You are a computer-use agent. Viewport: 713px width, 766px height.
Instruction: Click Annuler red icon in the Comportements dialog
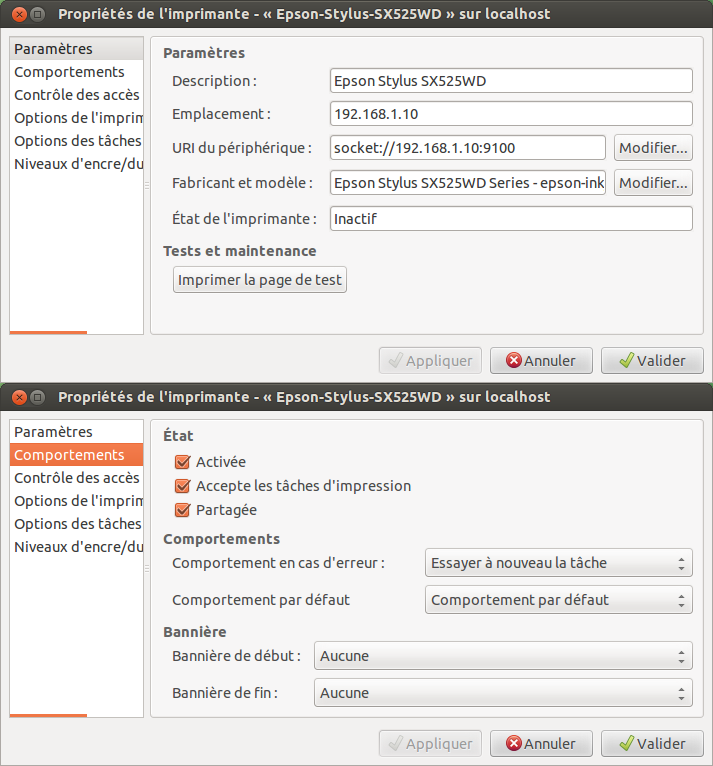(x=514, y=744)
